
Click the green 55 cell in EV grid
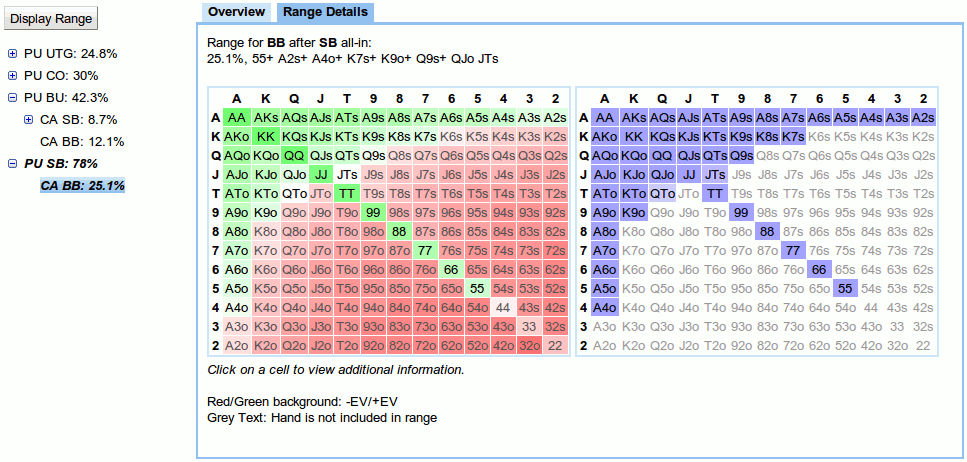pos(475,288)
